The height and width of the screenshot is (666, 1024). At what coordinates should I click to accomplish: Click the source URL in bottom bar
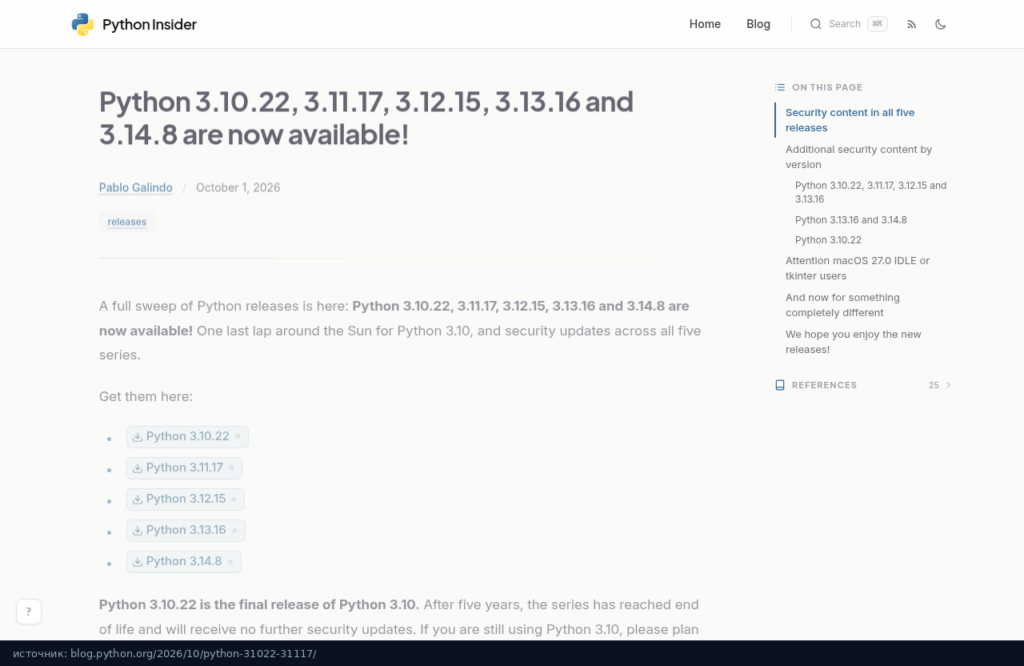[x=193, y=654]
